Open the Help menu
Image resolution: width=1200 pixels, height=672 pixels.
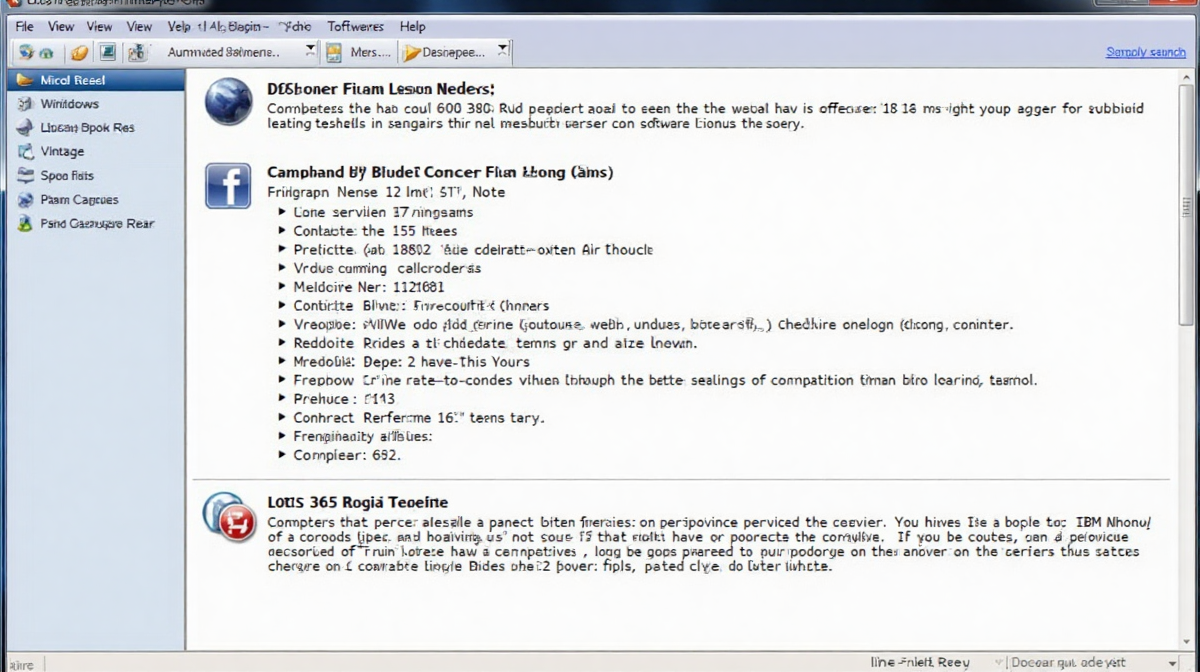[412, 27]
